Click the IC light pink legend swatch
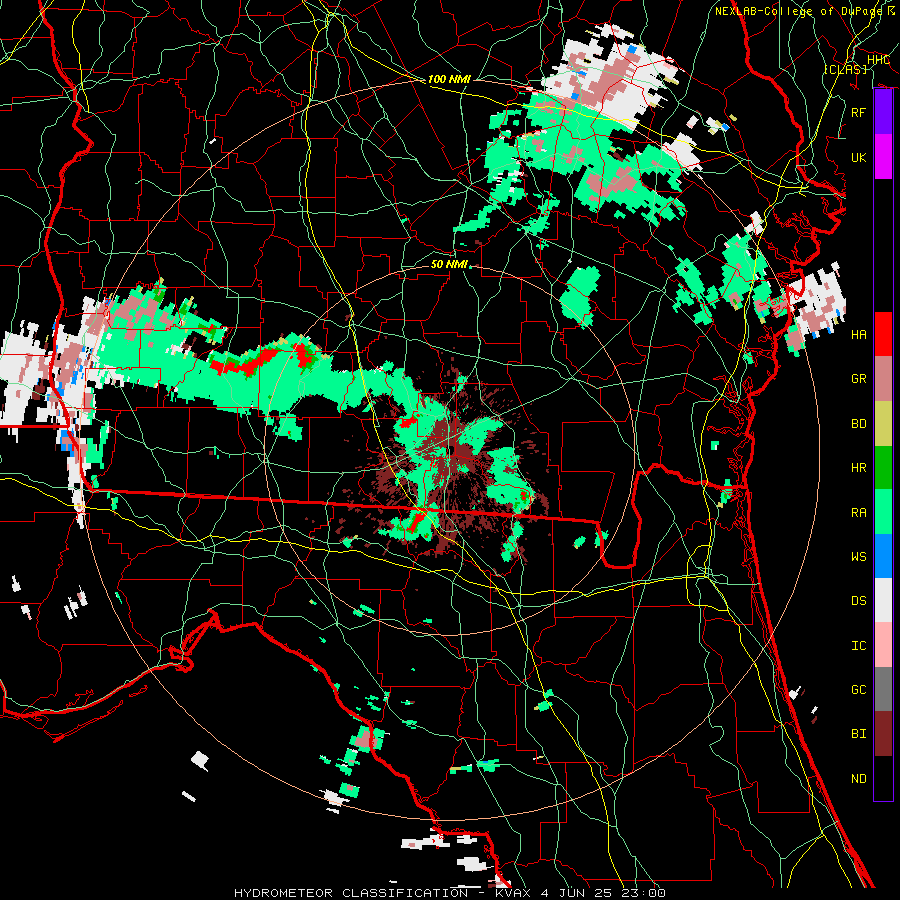 (883, 646)
